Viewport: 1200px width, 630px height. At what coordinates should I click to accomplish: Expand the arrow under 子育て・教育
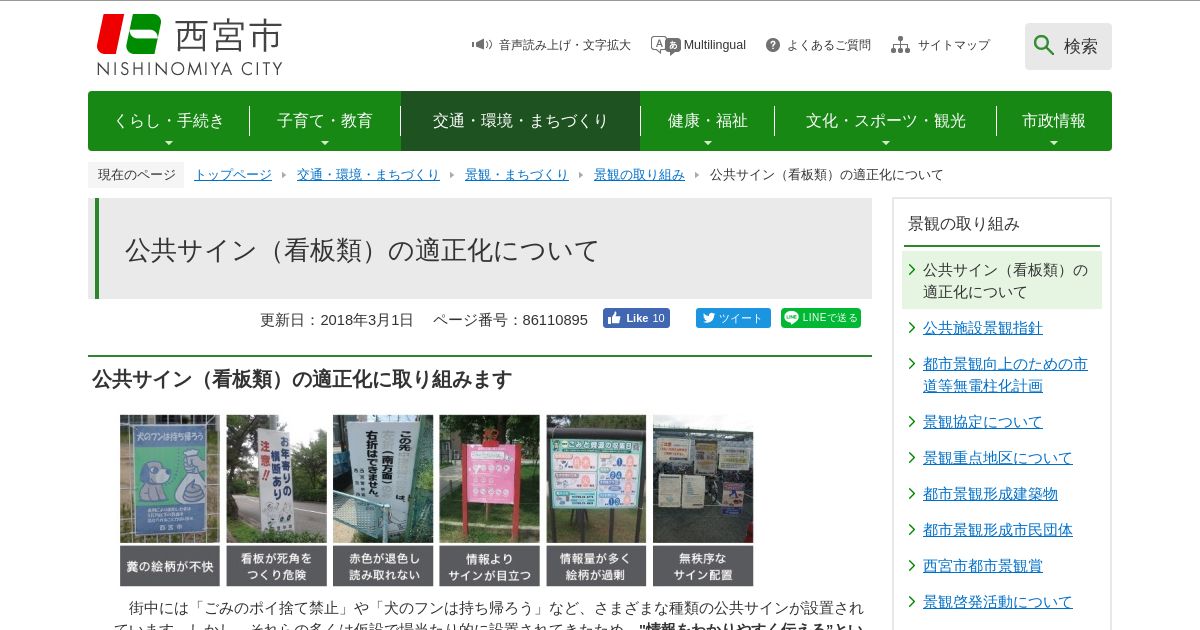325,143
